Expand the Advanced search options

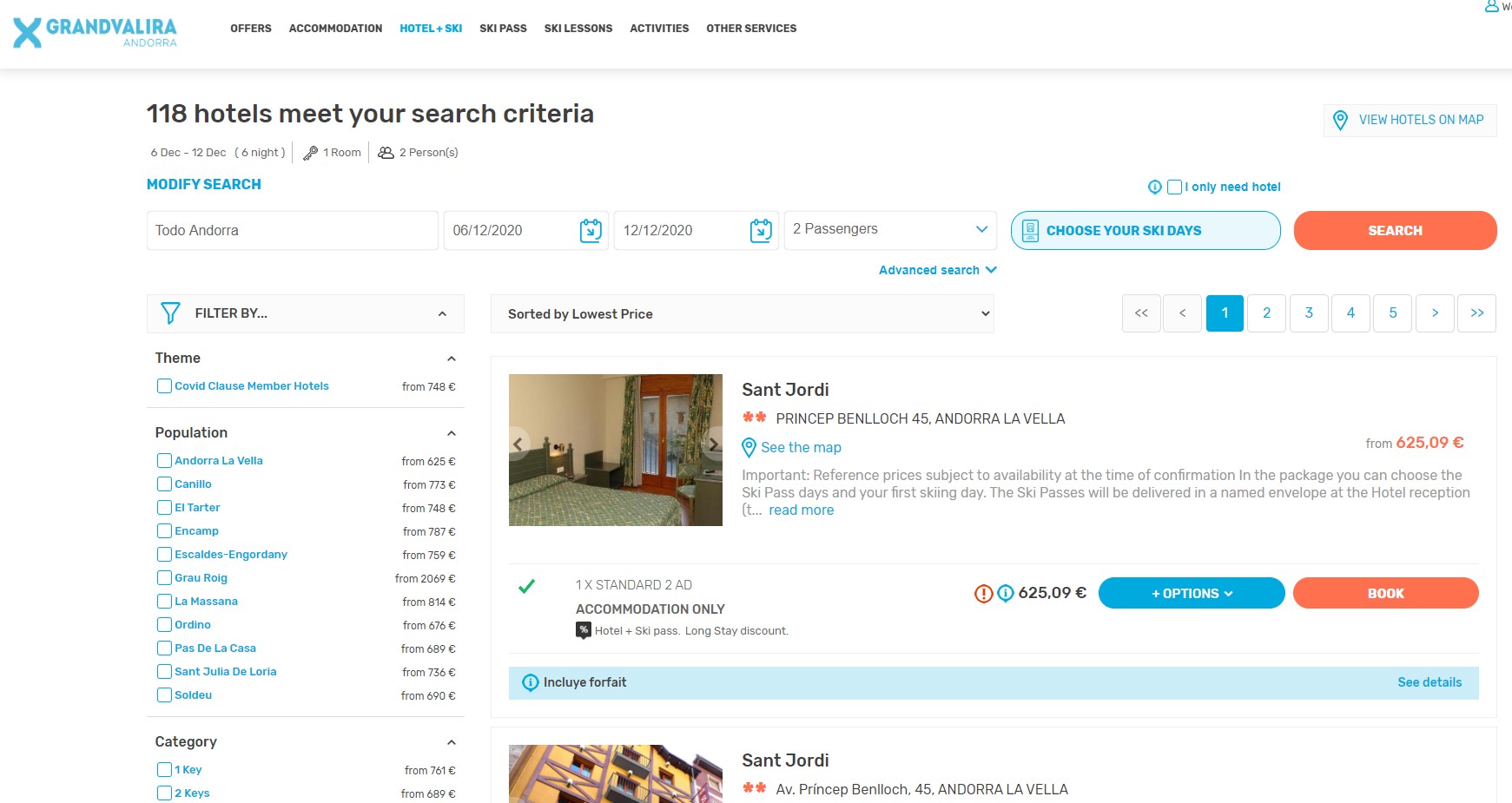coord(937,270)
